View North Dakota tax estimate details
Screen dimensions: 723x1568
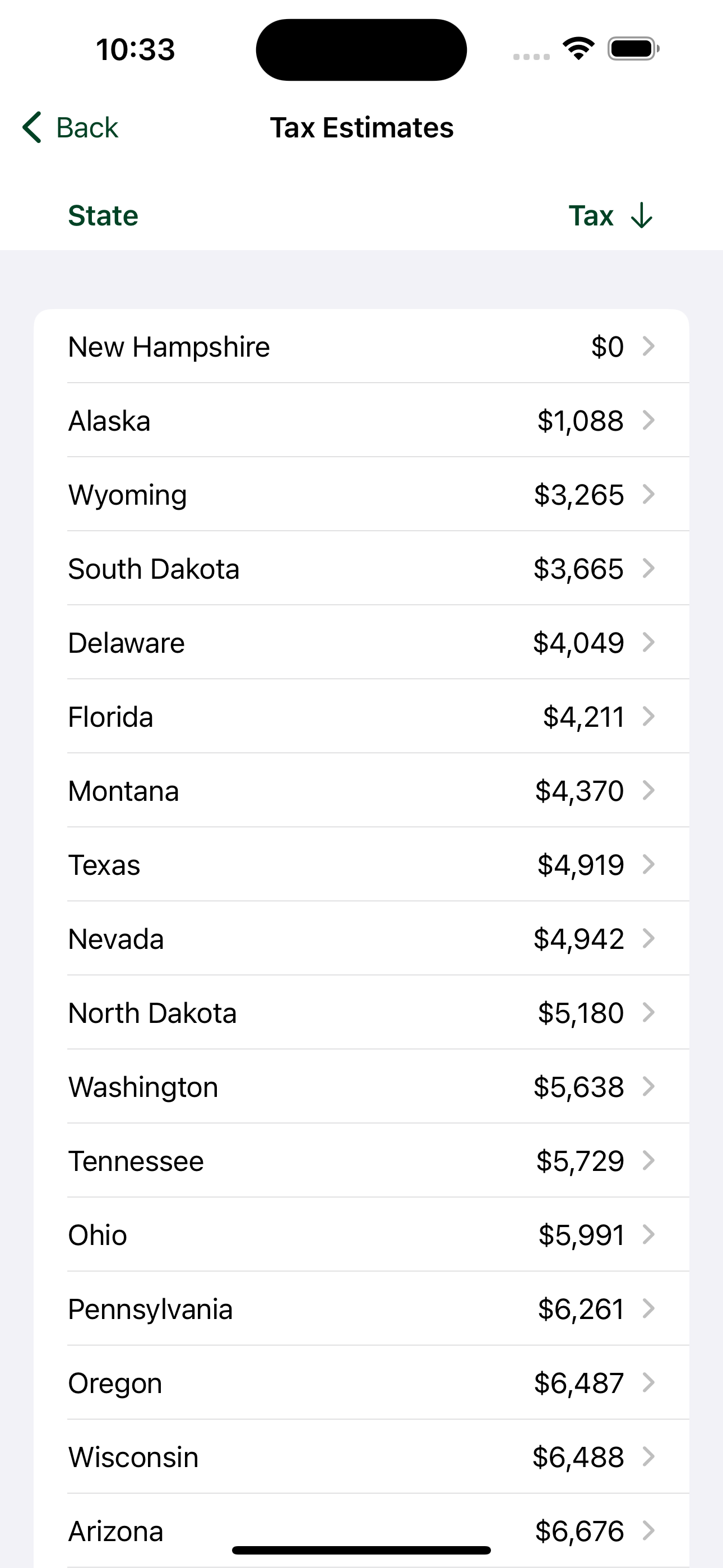361,1013
